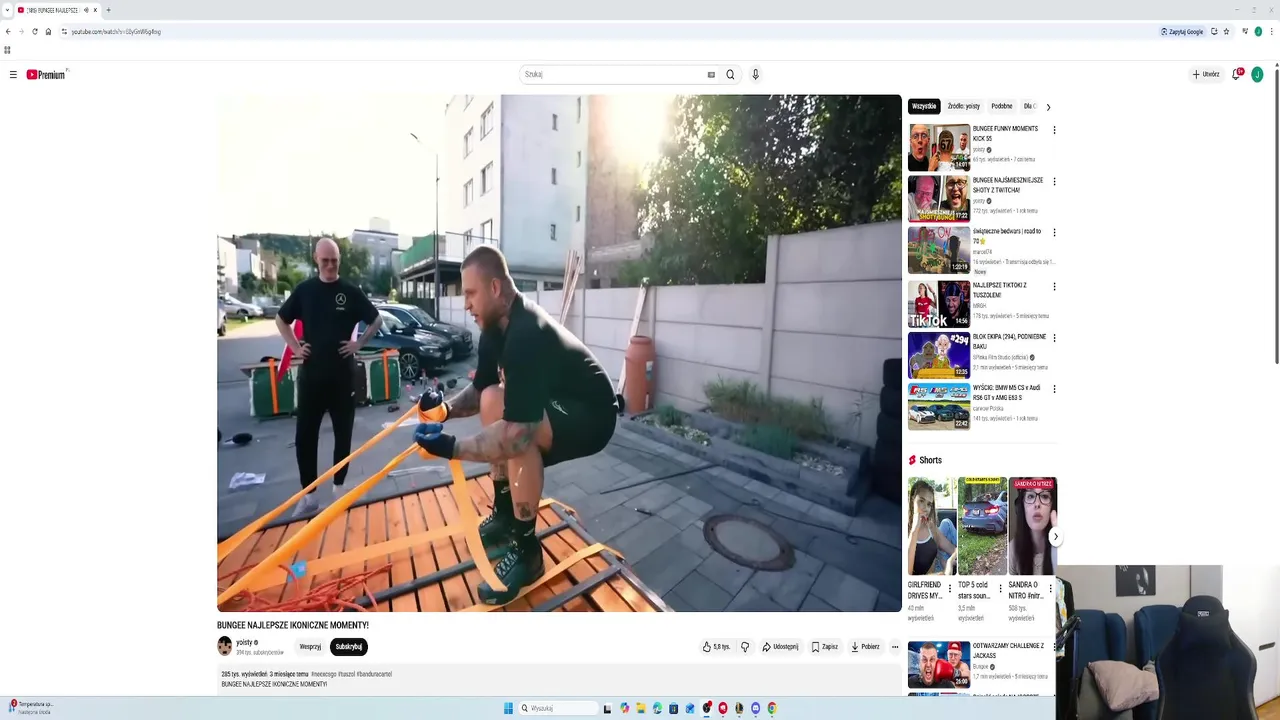Open the browser apps grid shortcut in the bookmarks bar
The height and width of the screenshot is (720, 1280).
7,50
